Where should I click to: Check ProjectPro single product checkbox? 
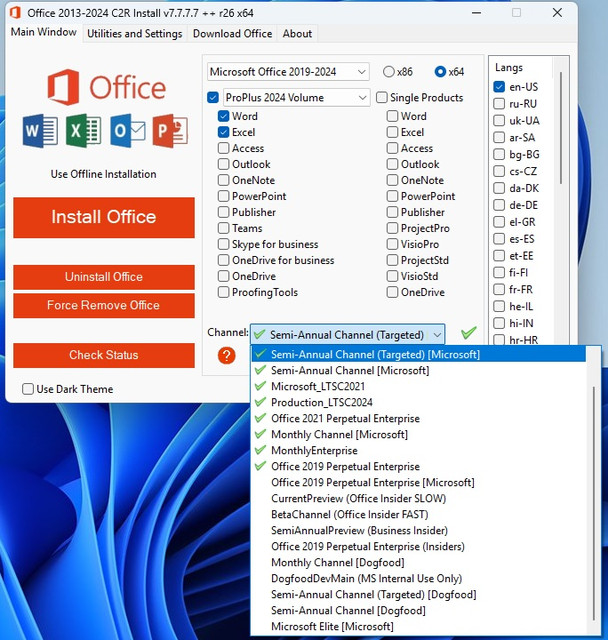[x=392, y=228]
